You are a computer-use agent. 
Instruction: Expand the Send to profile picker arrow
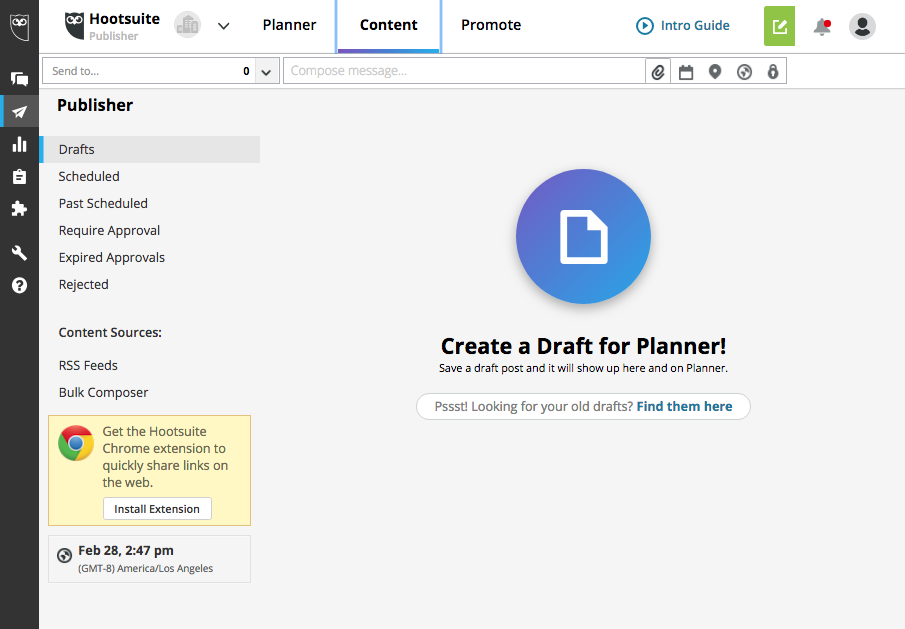pyautogui.click(x=267, y=72)
